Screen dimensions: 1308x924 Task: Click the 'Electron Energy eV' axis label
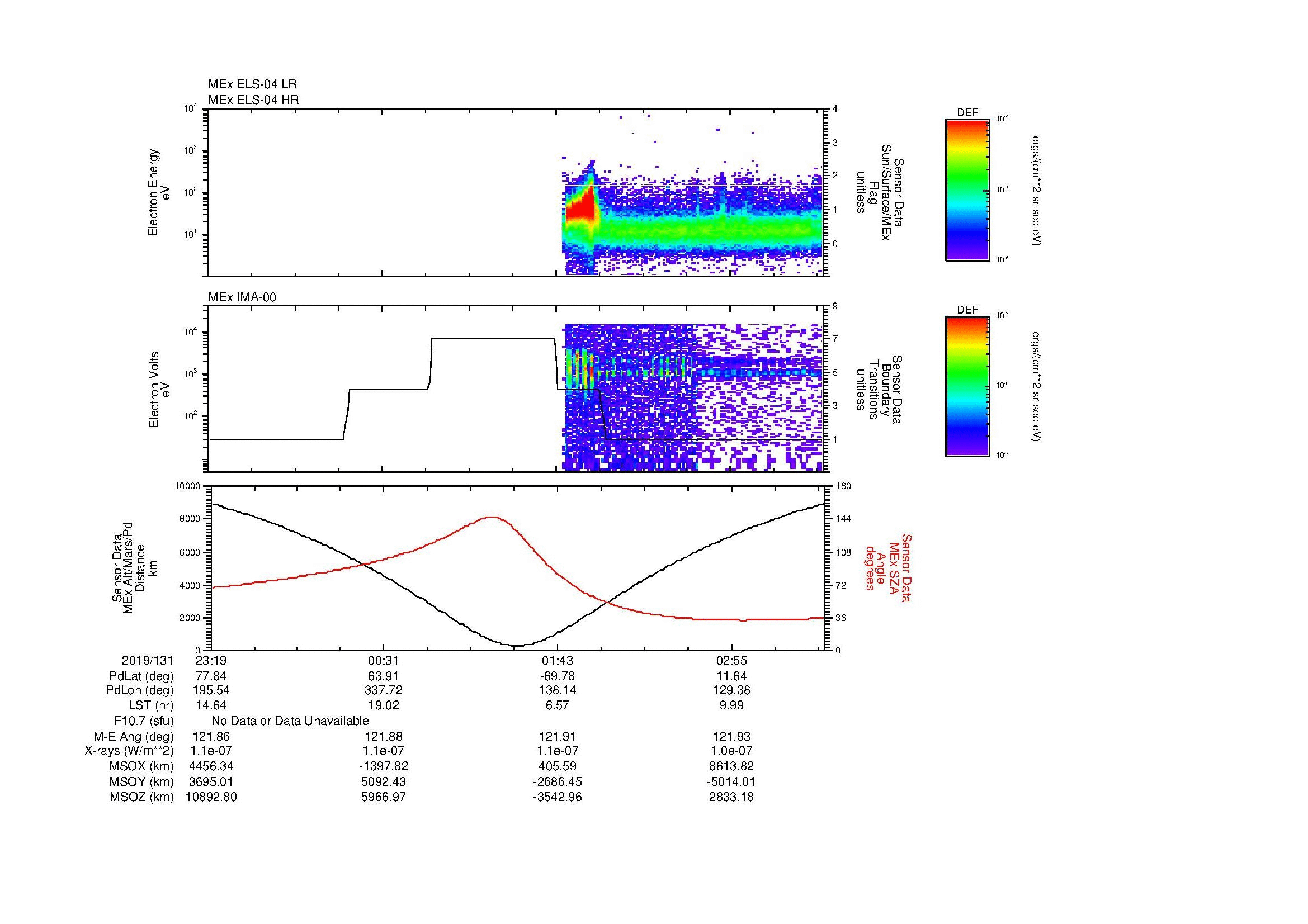(x=159, y=192)
